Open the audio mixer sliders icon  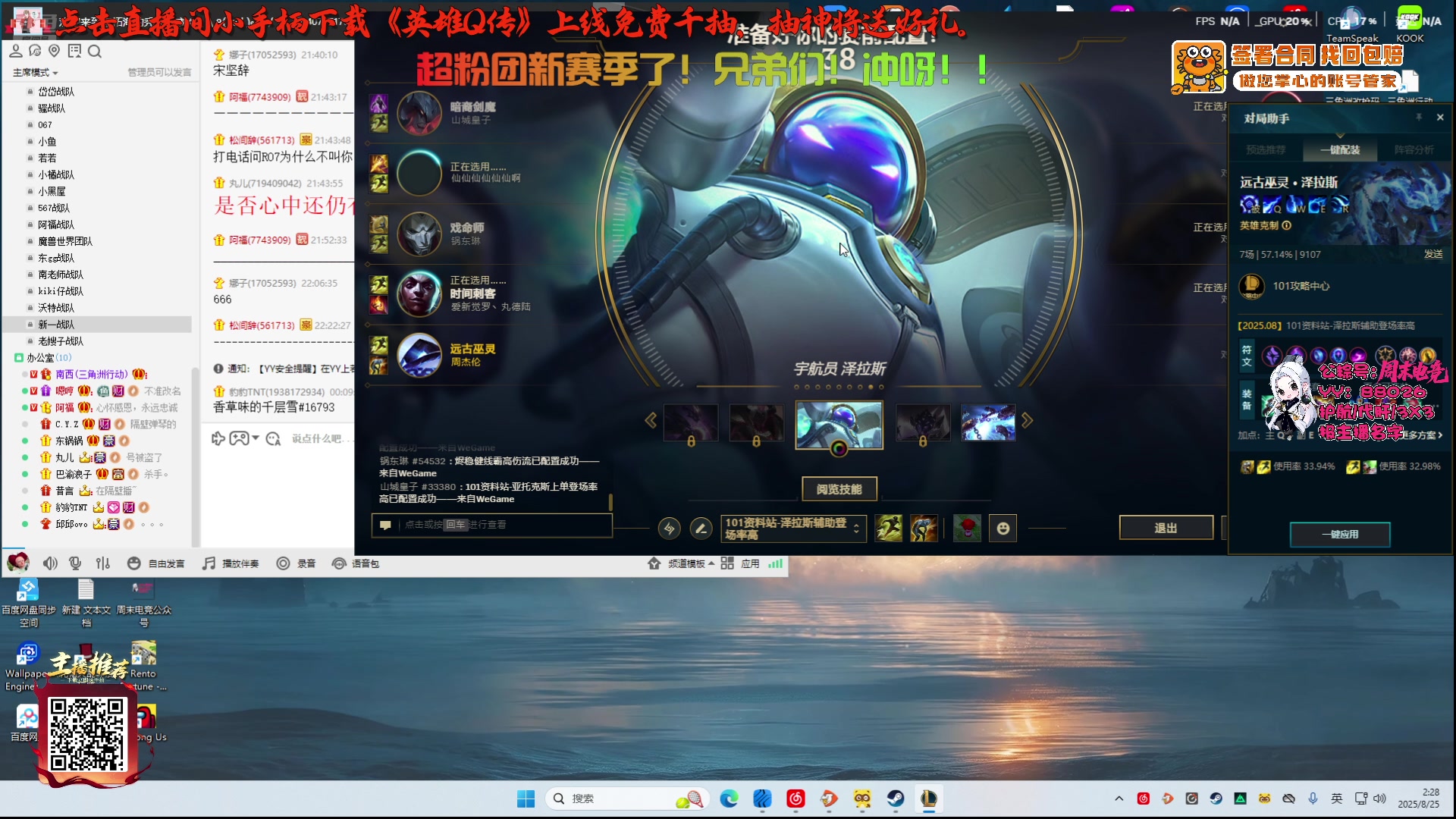[103, 563]
